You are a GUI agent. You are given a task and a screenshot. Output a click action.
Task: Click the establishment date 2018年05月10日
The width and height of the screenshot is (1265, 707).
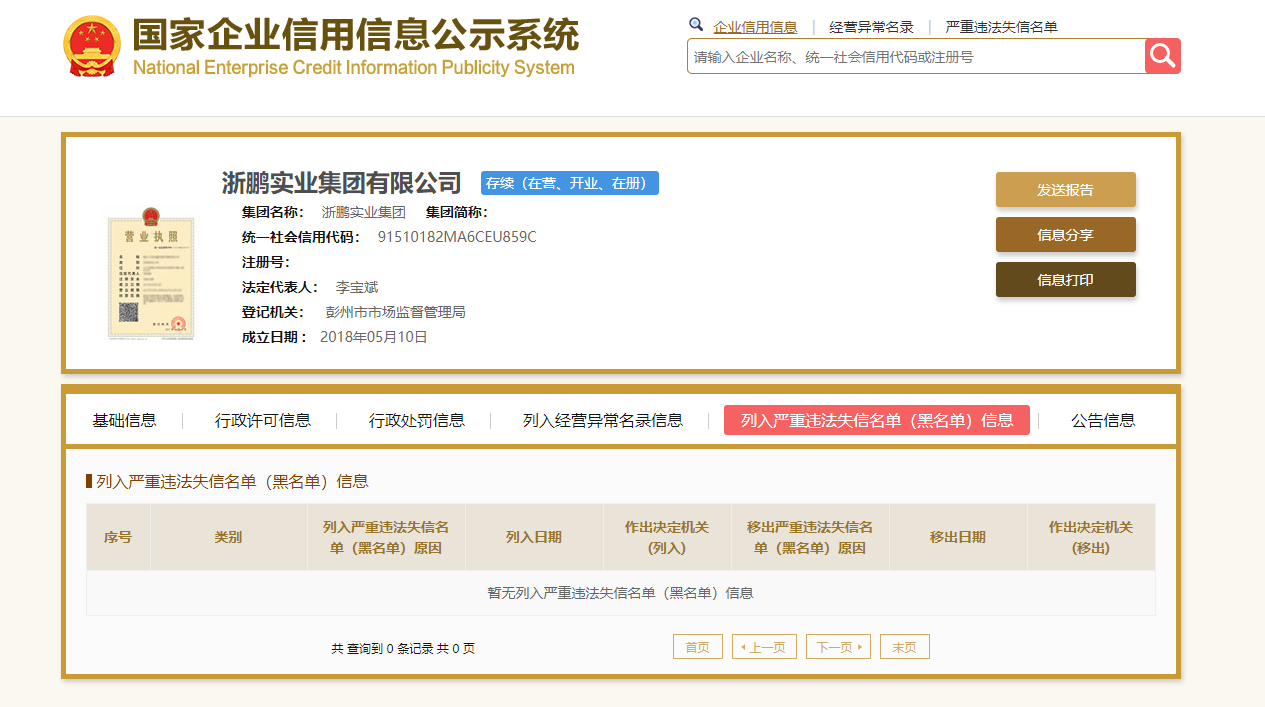click(x=374, y=337)
